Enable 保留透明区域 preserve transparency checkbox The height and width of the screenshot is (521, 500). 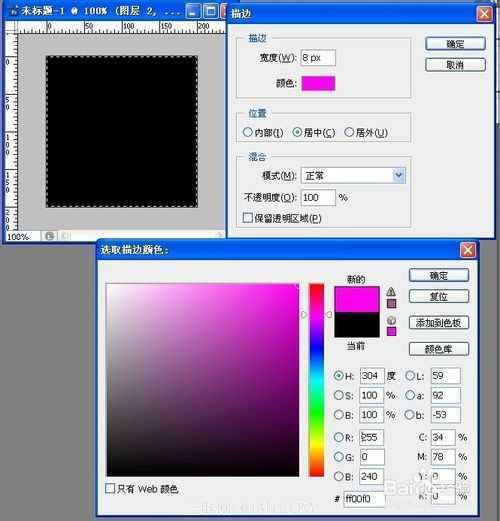pyautogui.click(x=248, y=218)
